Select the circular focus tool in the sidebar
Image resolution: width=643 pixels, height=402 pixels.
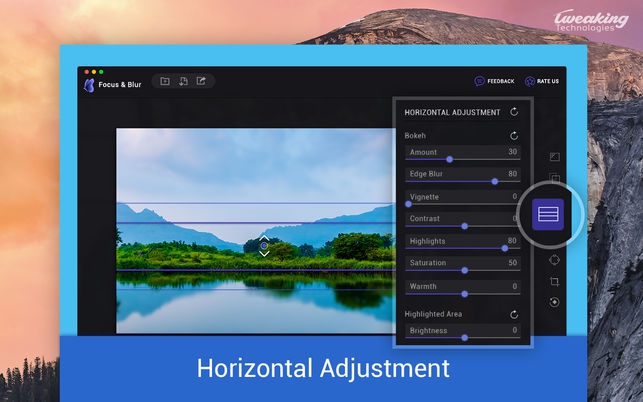click(554, 260)
